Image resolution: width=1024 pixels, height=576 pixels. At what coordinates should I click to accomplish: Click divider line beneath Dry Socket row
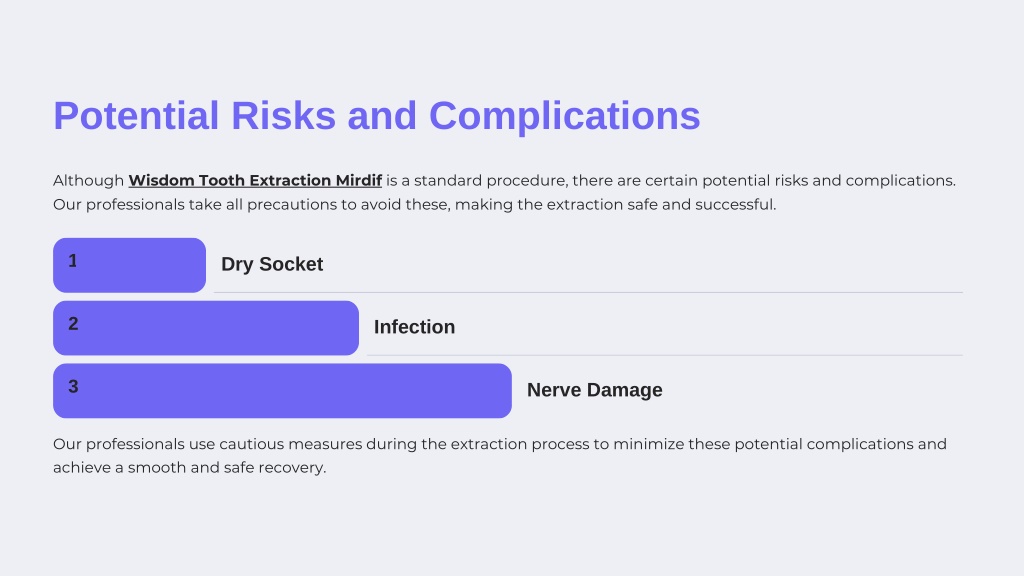point(588,293)
